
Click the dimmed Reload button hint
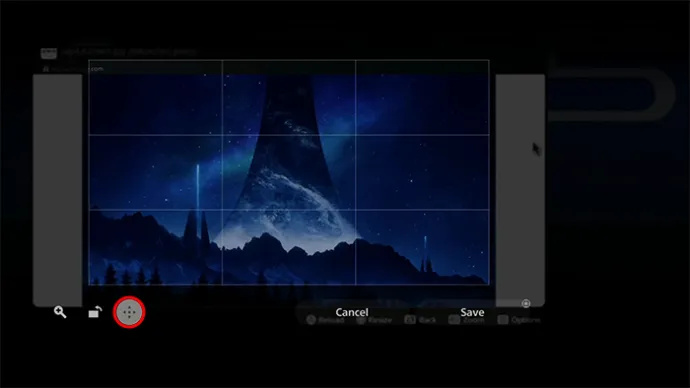(325, 320)
